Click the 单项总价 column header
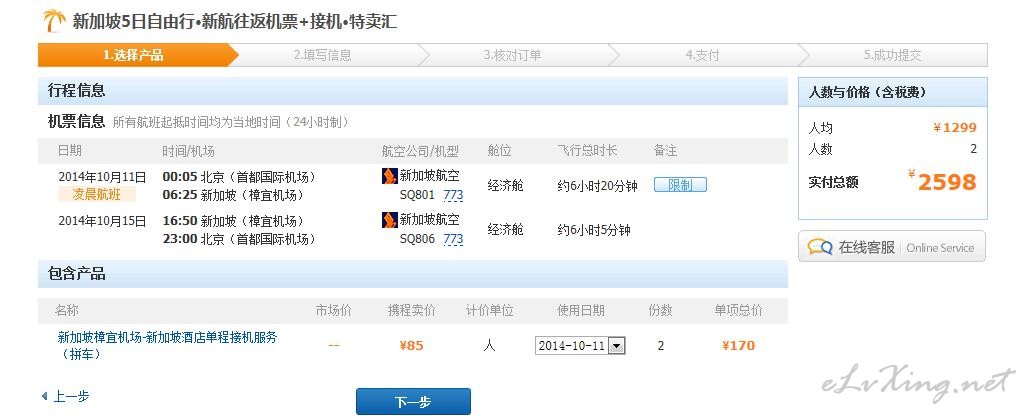The image size is (1026, 416). coord(738,310)
